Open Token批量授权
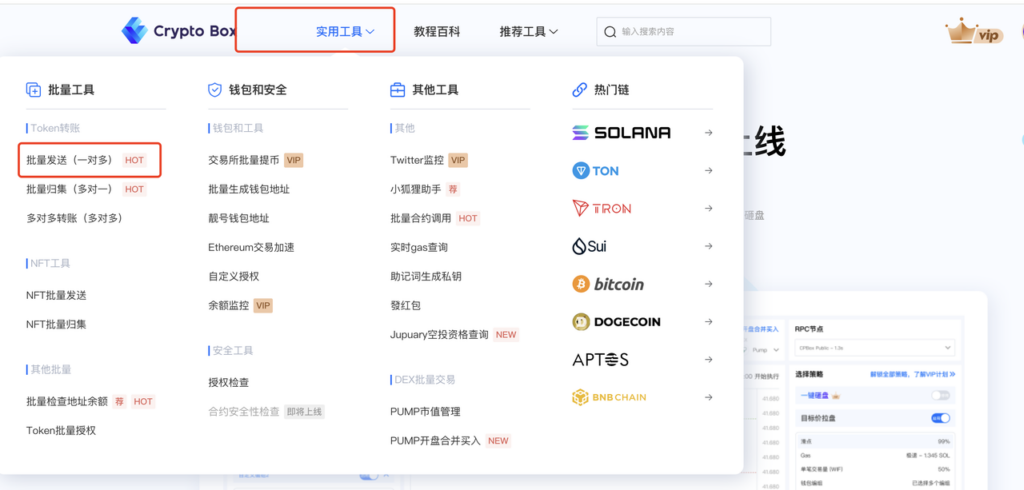The image size is (1024, 490). [61, 431]
